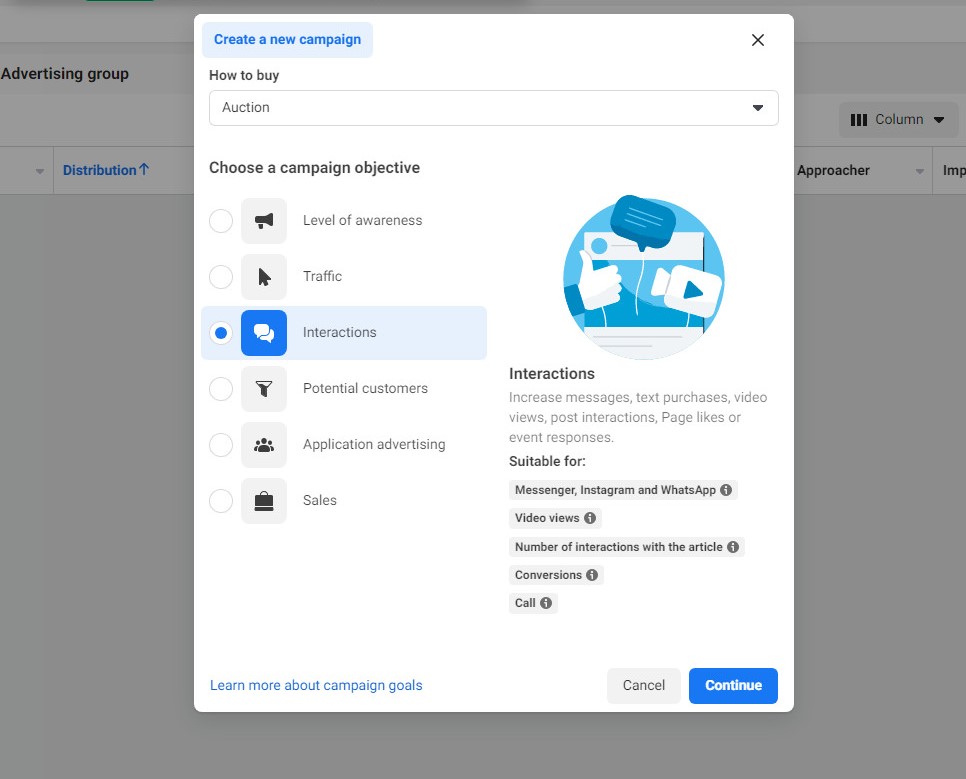Image resolution: width=966 pixels, height=779 pixels.
Task: Click the cursor Traffic objective icon
Action: (x=264, y=277)
